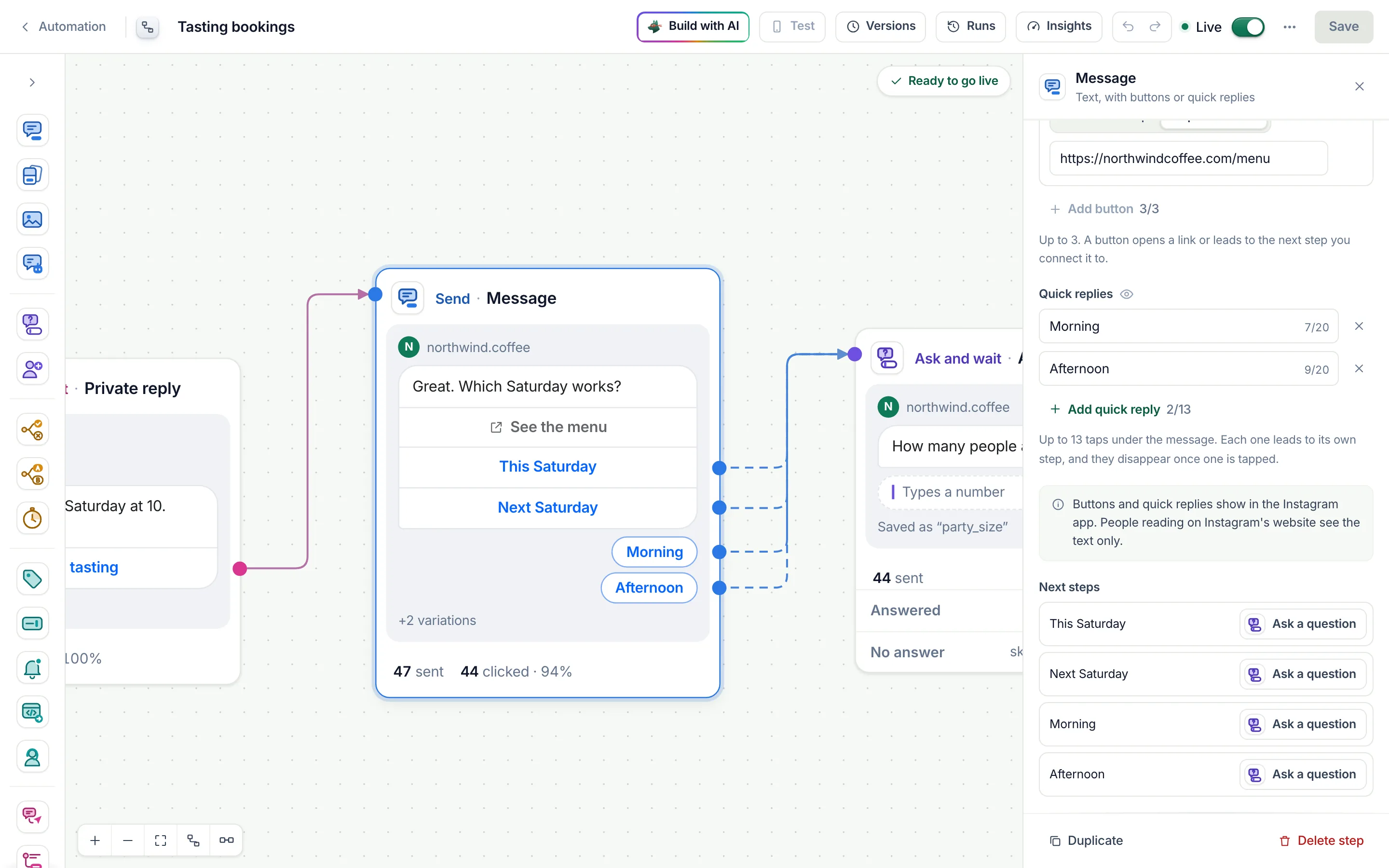Remove the Morning quick reply
The height and width of the screenshot is (868, 1389).
pos(1359,326)
